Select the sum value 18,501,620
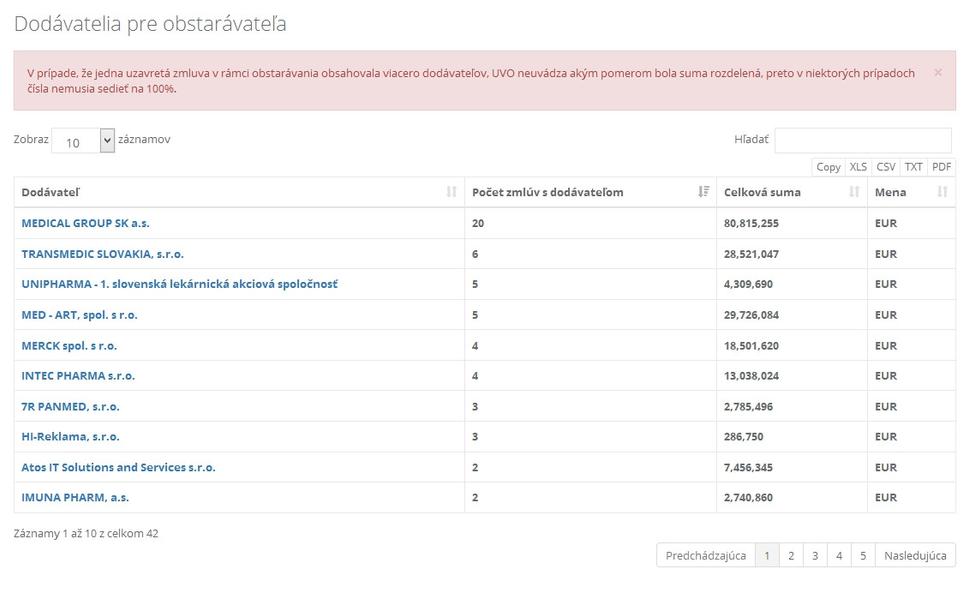This screenshot has height=593, width=969. pyautogui.click(x=751, y=346)
